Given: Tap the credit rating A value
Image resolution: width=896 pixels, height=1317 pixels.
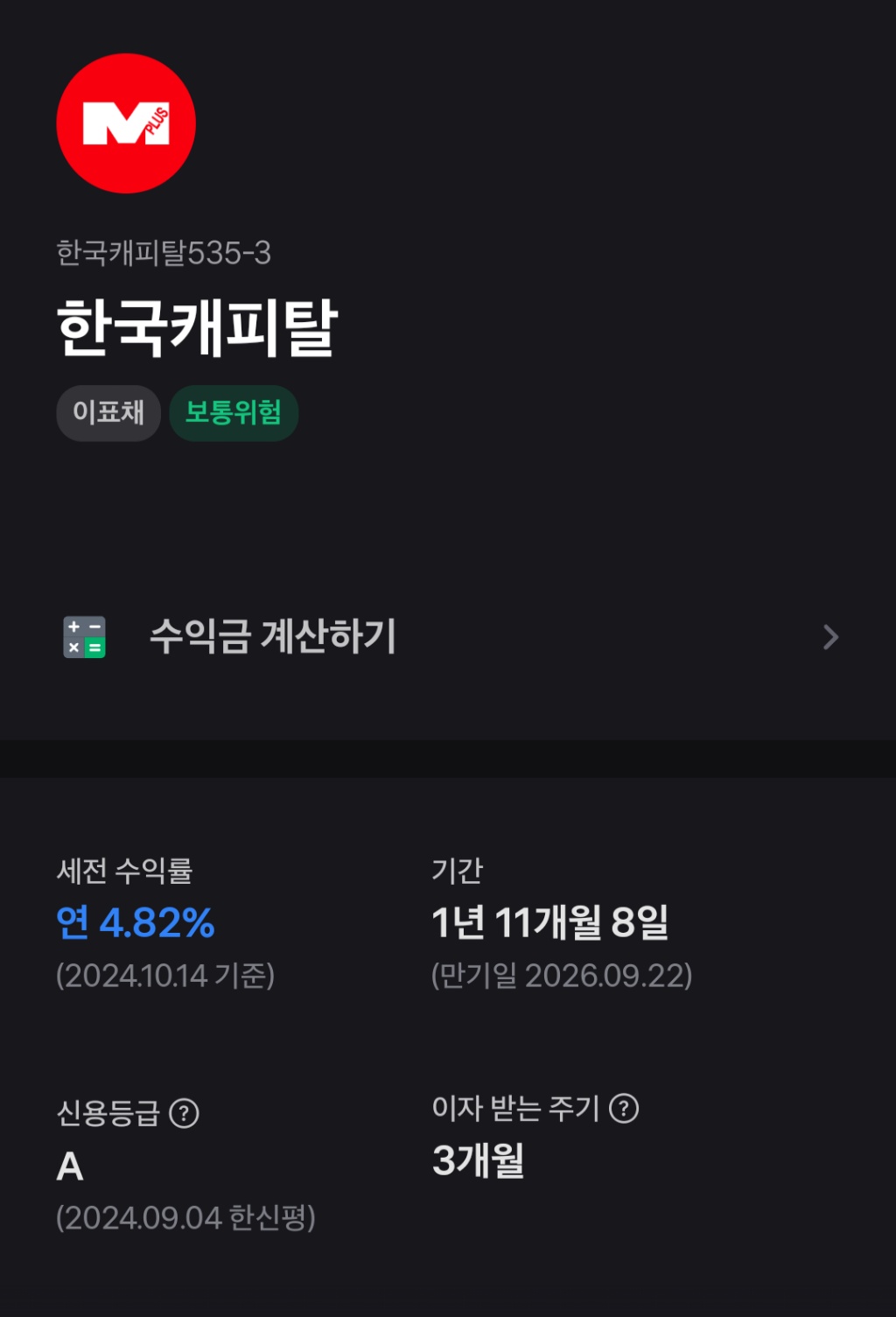Looking at the screenshot, I should pyautogui.click(x=70, y=1166).
